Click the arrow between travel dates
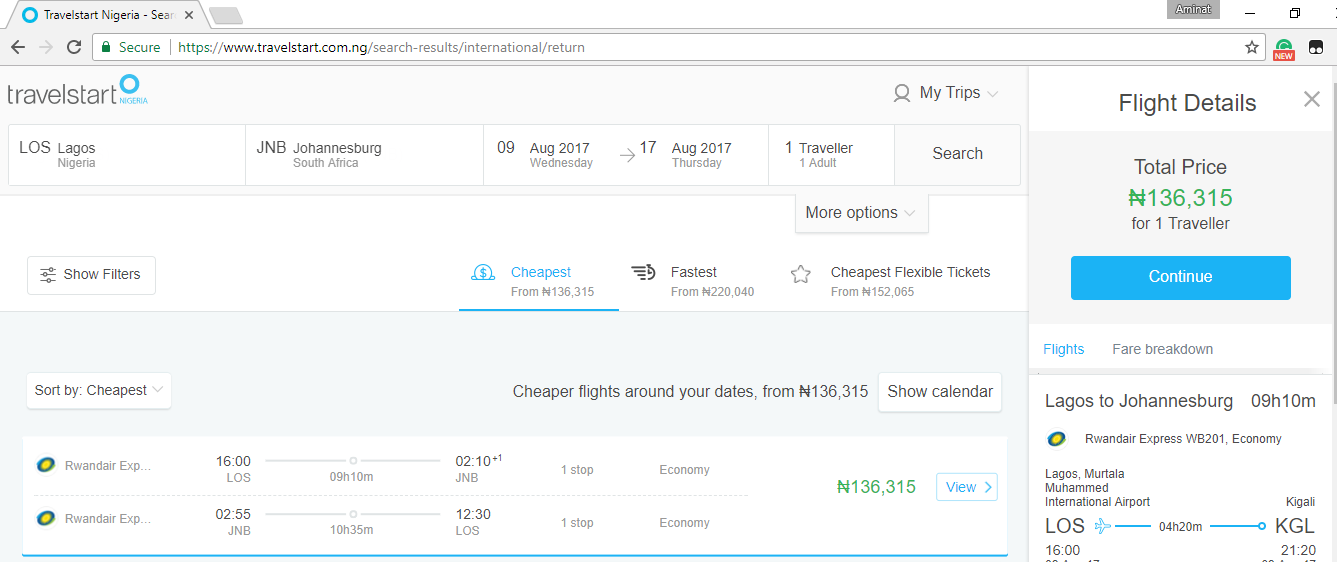1337x562 pixels. pos(627,155)
